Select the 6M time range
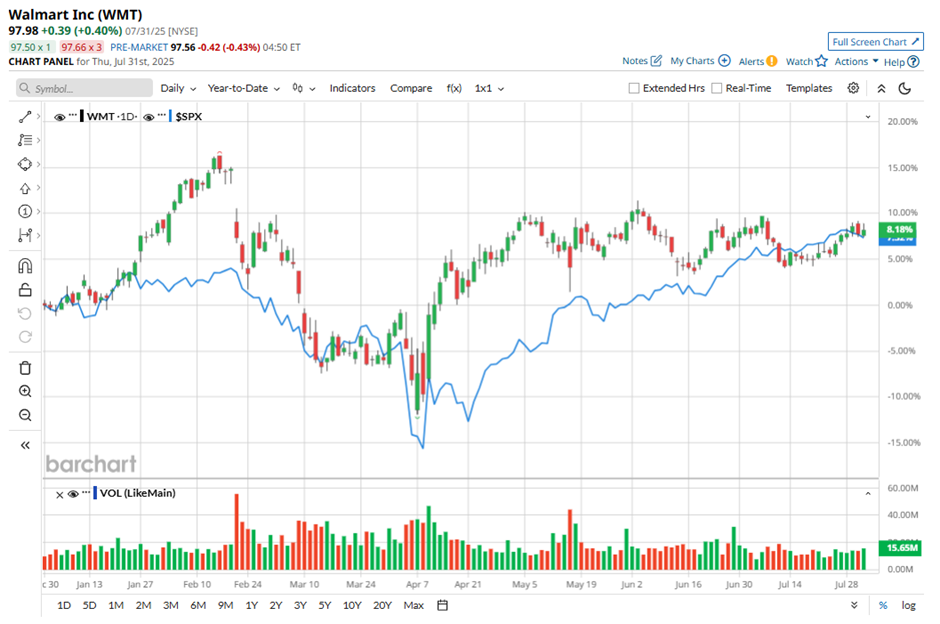 point(198,605)
